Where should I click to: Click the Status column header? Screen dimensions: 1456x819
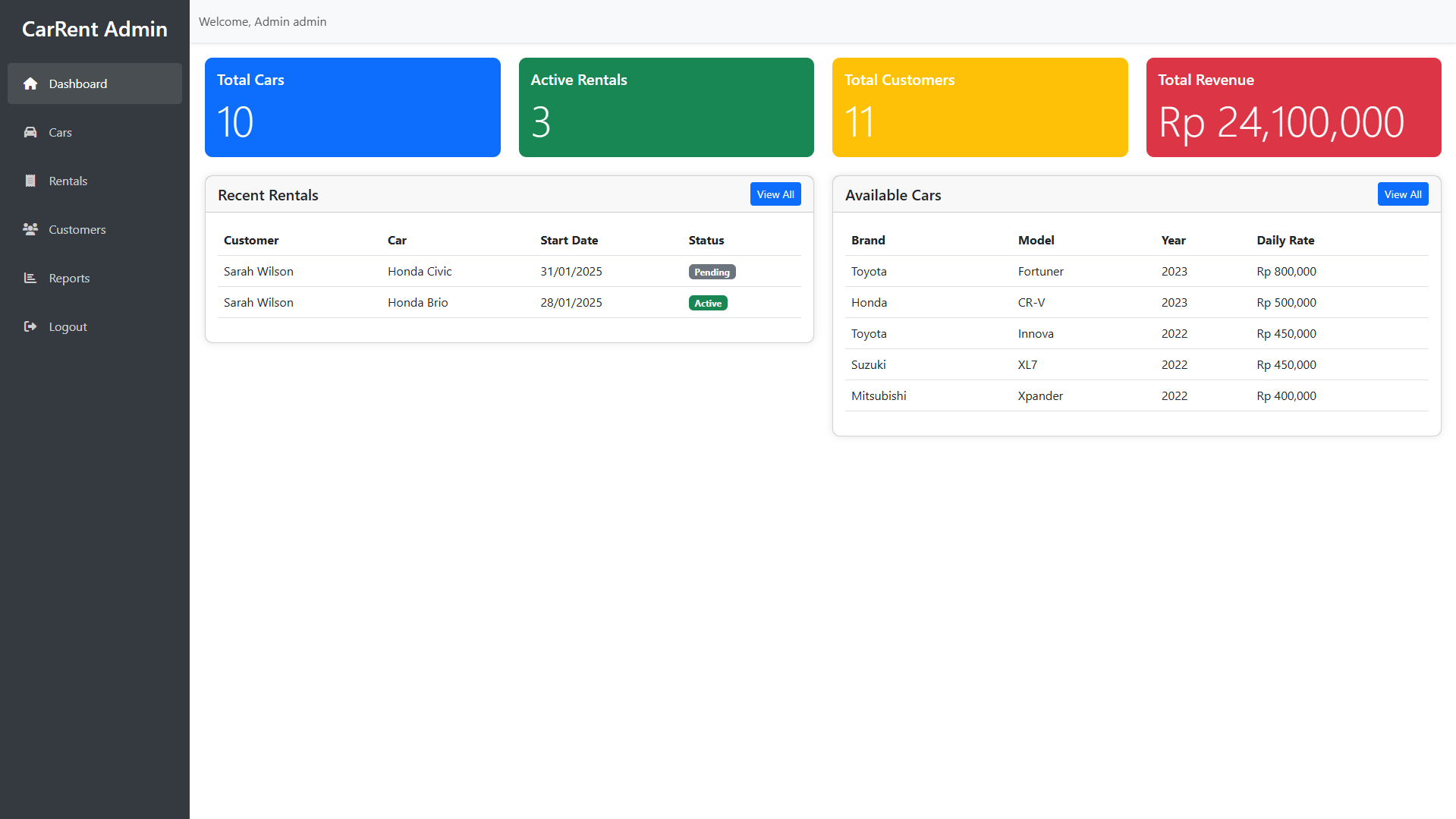[706, 240]
